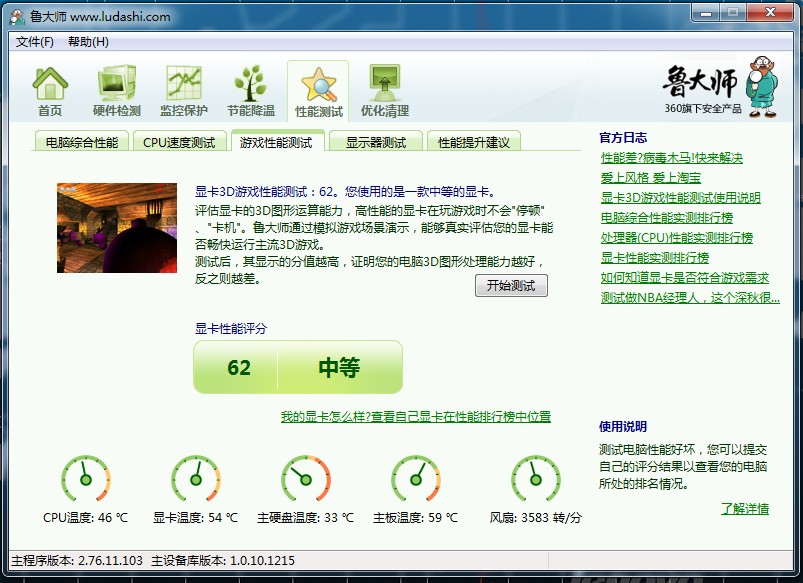Open link 显卡3D游戏性能测试使用说明

[x=681, y=198]
